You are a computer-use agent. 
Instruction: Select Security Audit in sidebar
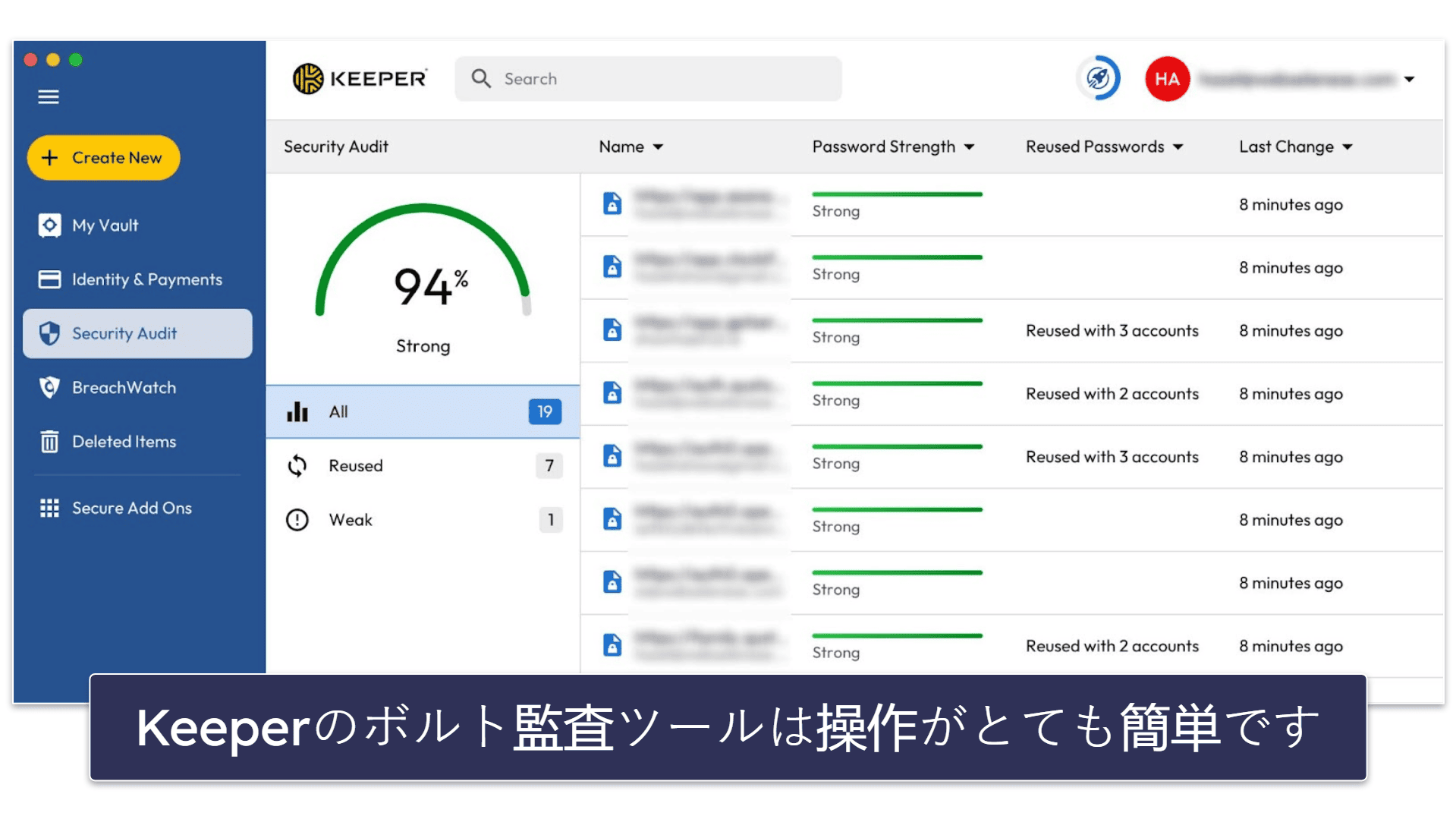click(x=137, y=333)
